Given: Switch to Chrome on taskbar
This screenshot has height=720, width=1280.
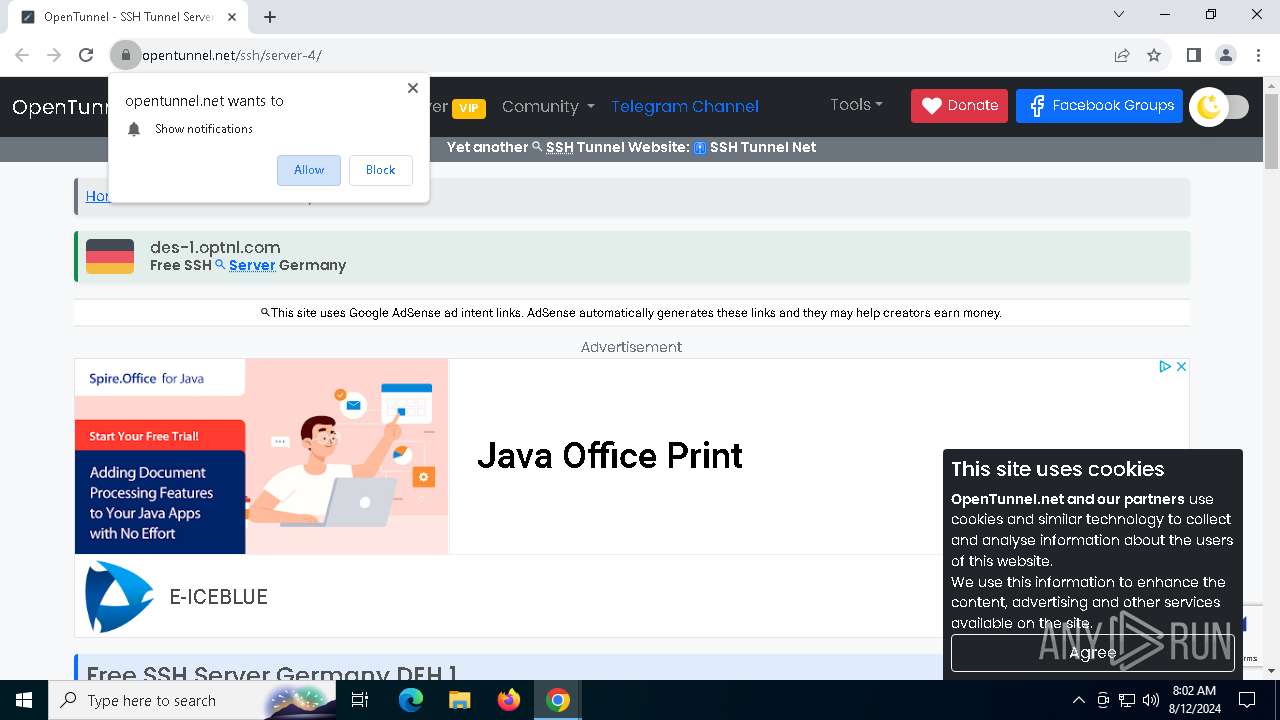Looking at the screenshot, I should pyautogui.click(x=558, y=700).
